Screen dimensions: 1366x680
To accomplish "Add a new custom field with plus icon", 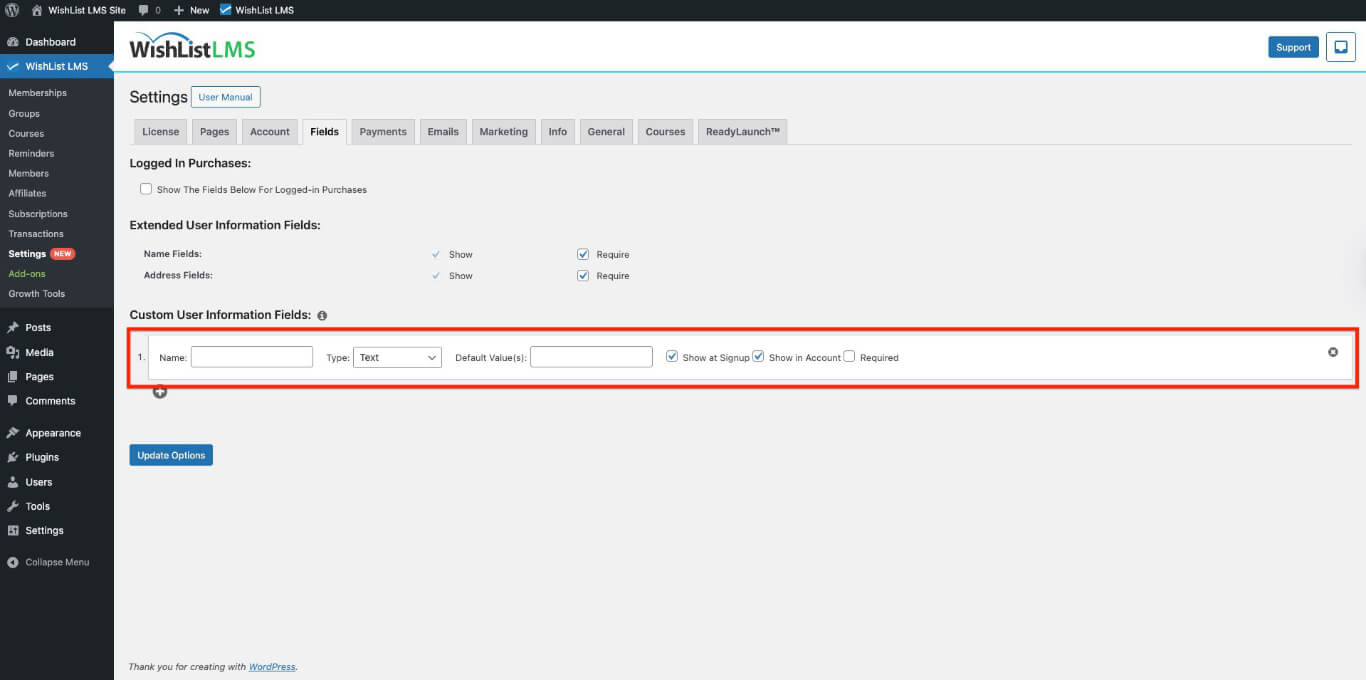I will [x=160, y=392].
